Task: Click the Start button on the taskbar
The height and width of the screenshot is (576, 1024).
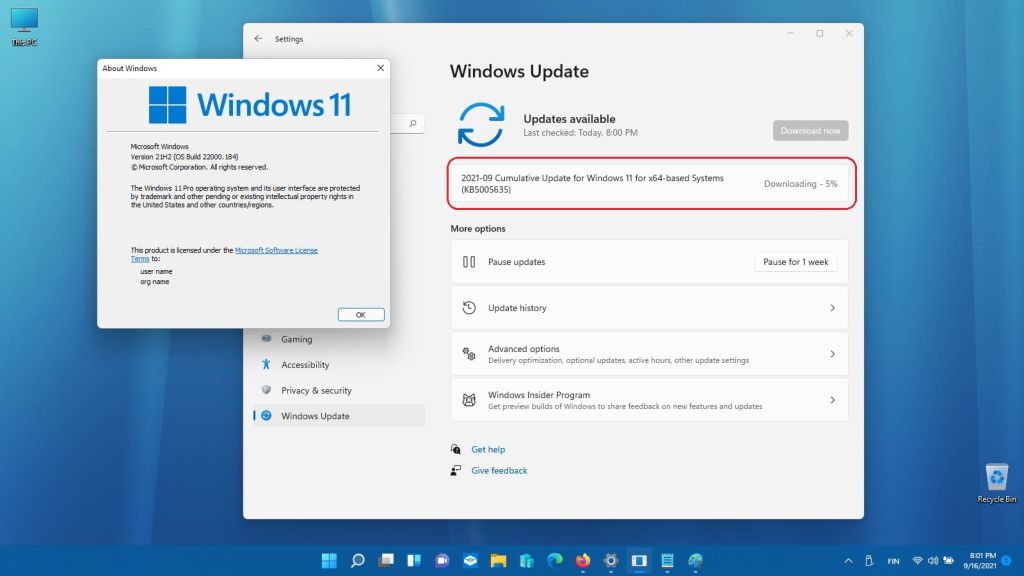Action: (x=329, y=561)
